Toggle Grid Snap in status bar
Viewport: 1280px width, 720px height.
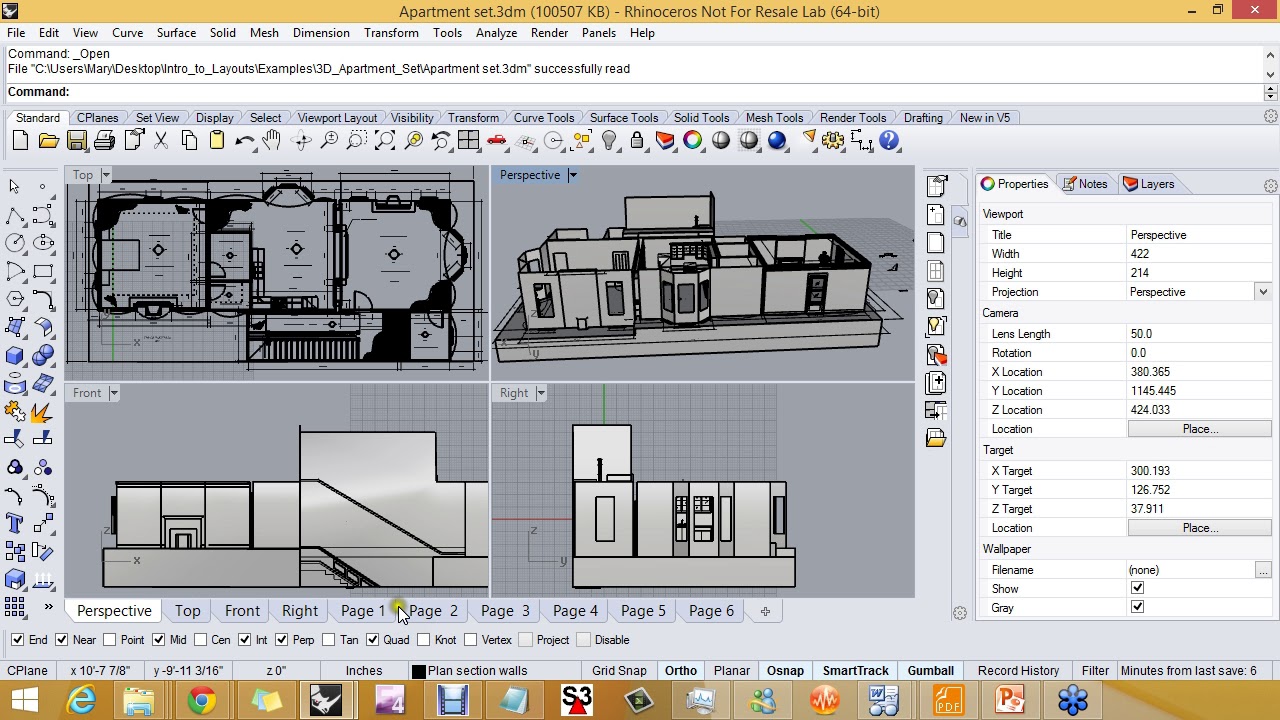point(619,671)
